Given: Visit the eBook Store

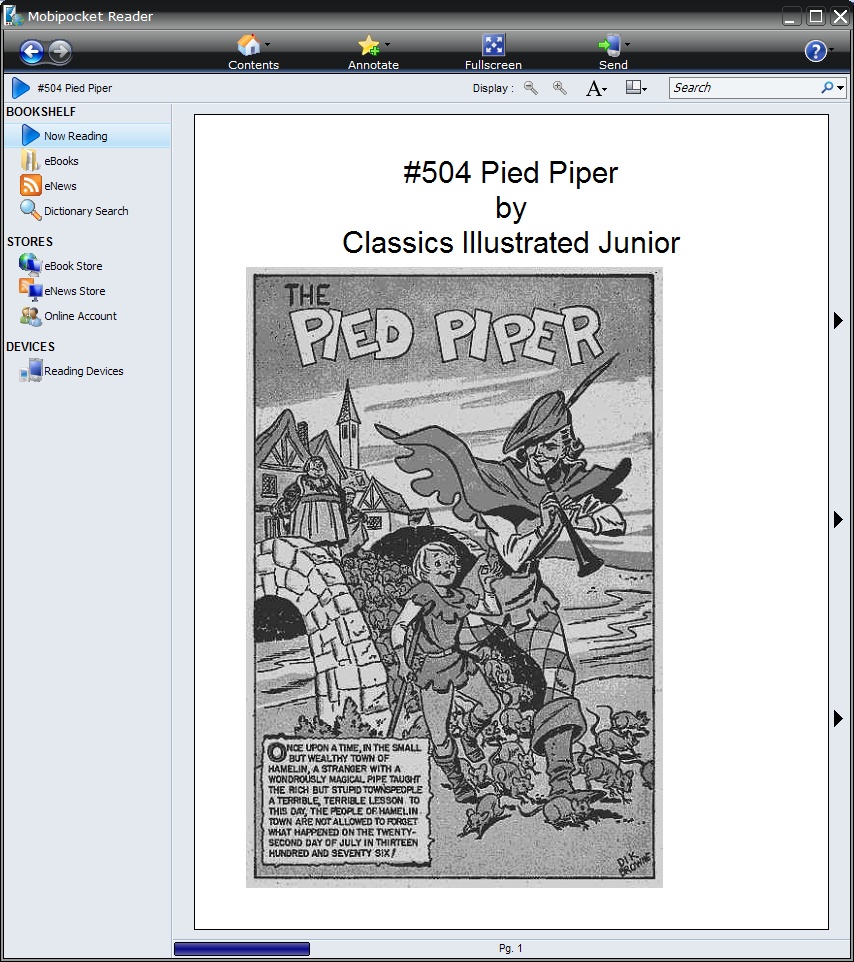Looking at the screenshot, I should pyautogui.click(x=73, y=266).
